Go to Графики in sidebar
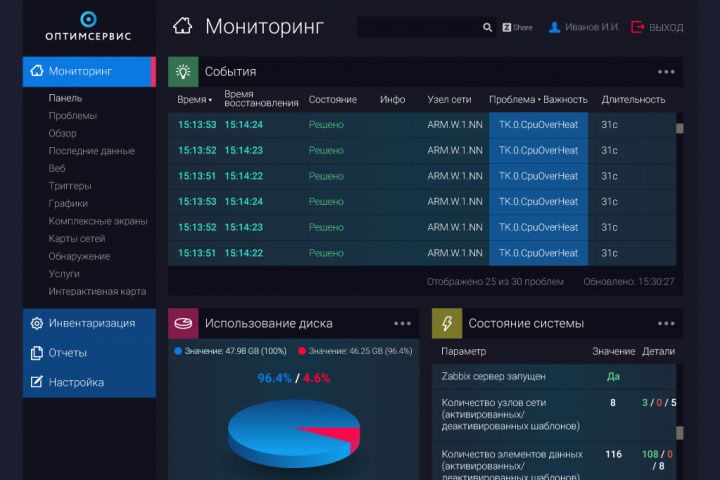 (68, 203)
